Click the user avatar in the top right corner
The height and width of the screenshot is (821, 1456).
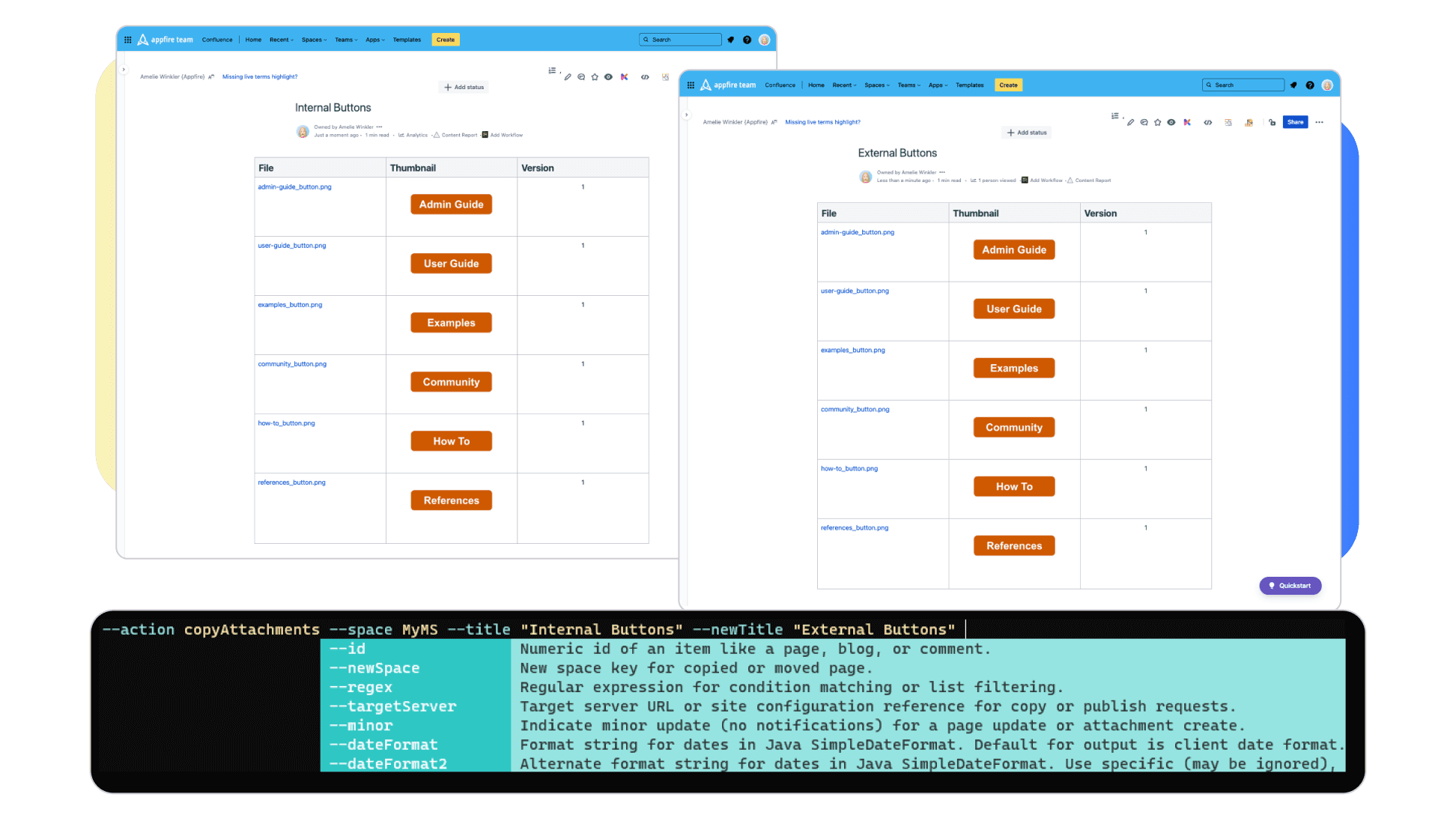[x=1328, y=85]
